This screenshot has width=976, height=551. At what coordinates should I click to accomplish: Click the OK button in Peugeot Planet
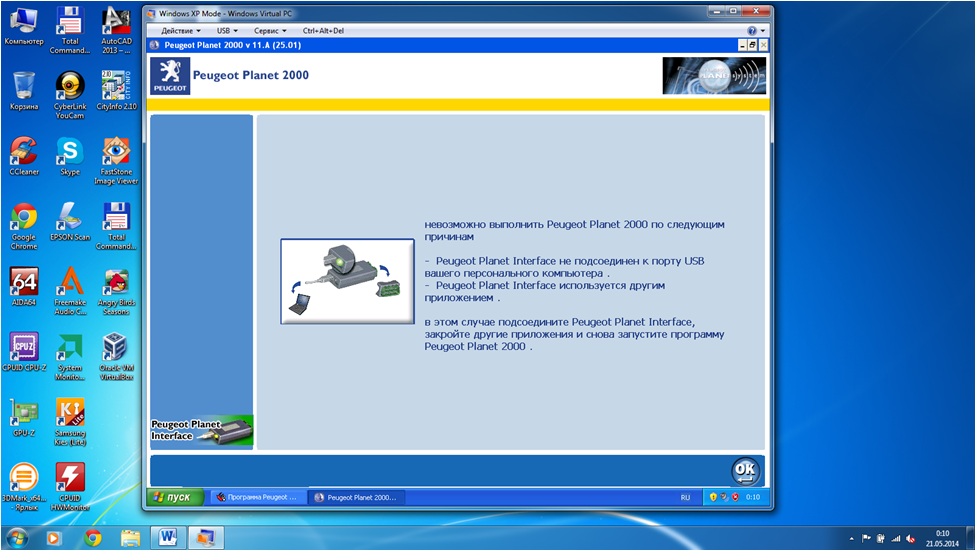click(744, 470)
